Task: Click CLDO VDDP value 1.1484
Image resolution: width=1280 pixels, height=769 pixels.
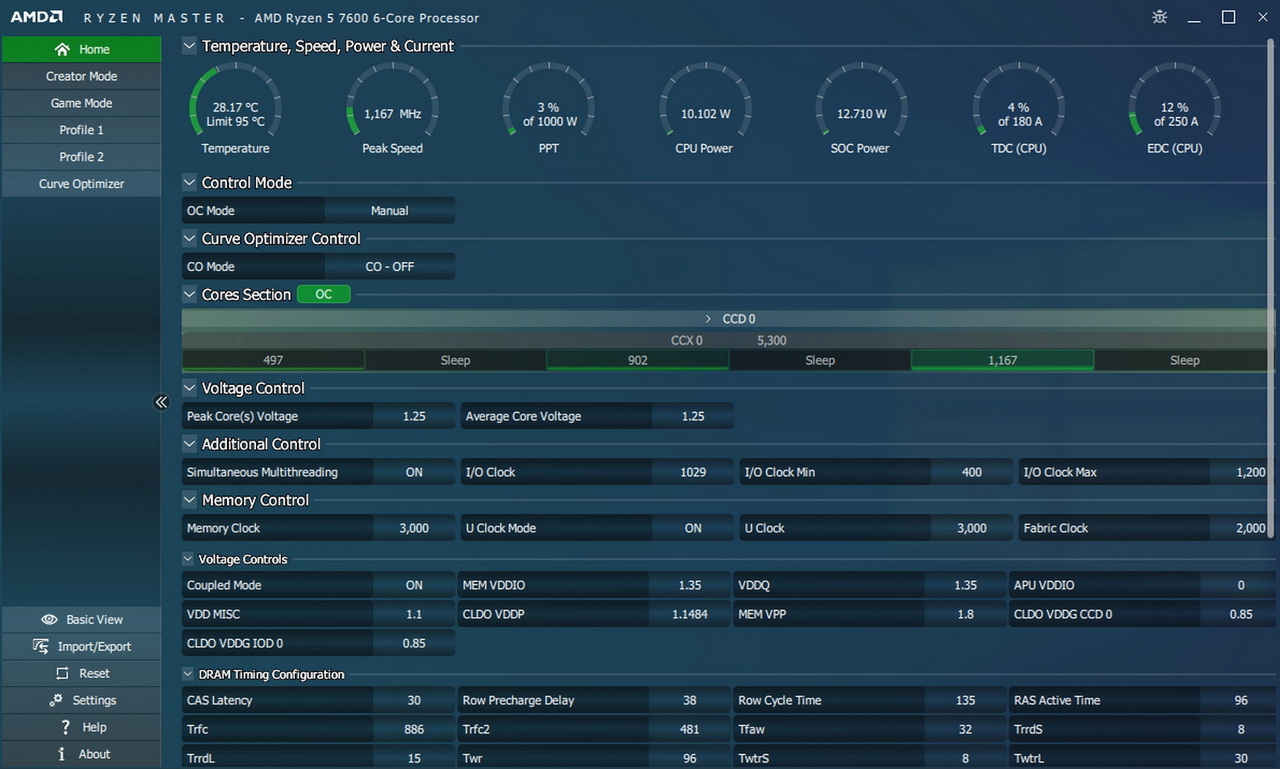Action: pos(690,614)
